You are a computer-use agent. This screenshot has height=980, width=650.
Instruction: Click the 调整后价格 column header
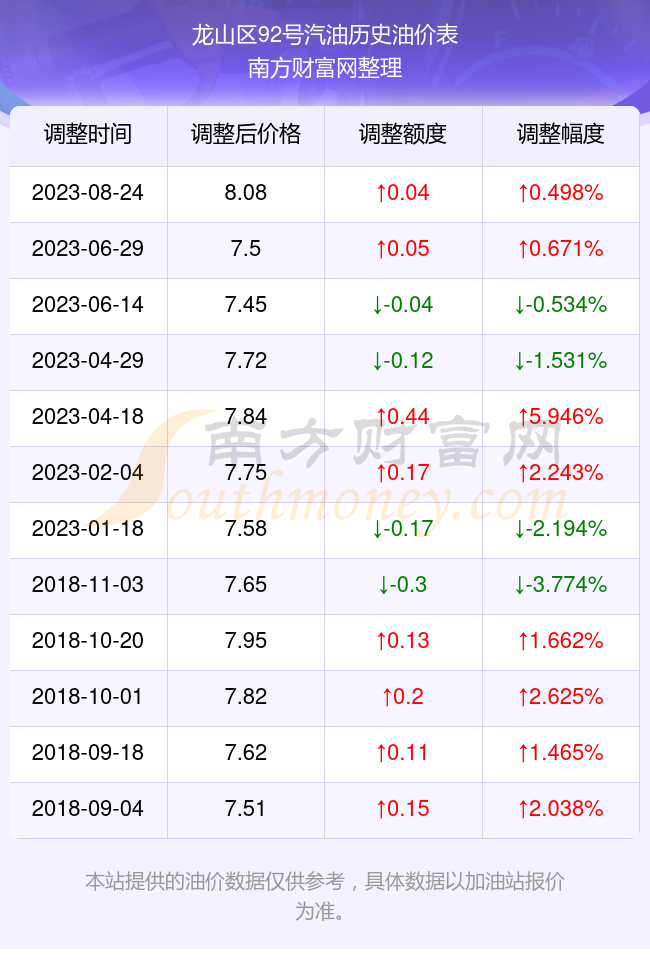pos(246,134)
